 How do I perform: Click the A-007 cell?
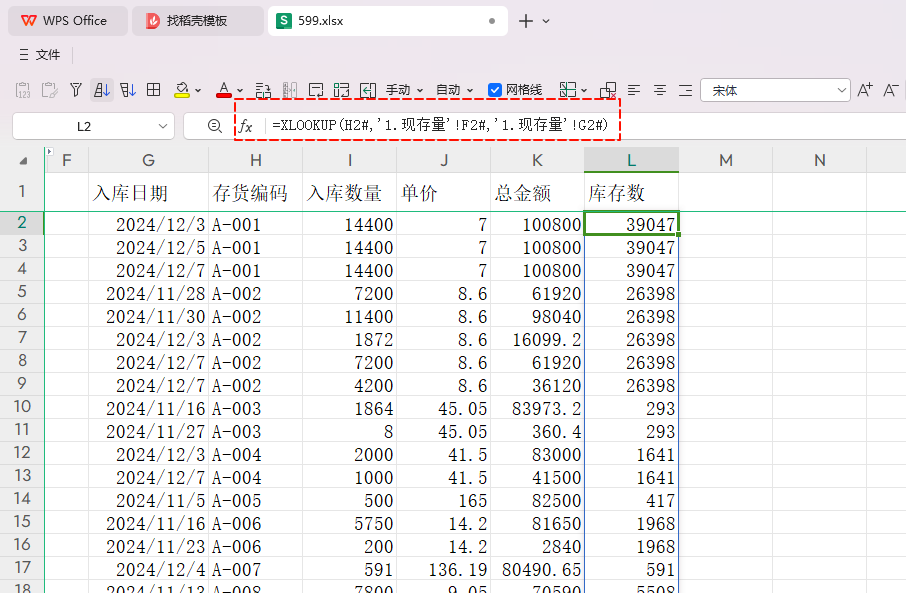pos(256,569)
